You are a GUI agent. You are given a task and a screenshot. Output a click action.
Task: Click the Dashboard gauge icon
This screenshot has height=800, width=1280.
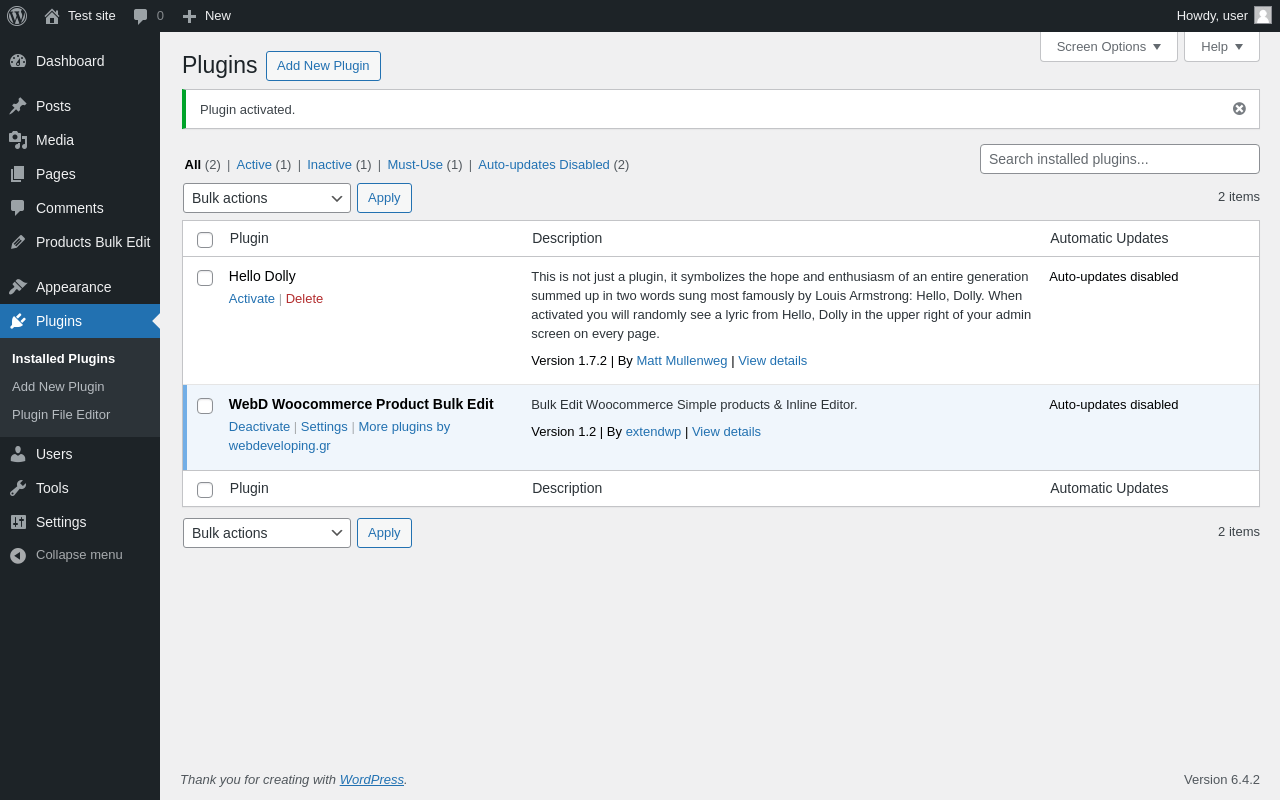[18, 61]
